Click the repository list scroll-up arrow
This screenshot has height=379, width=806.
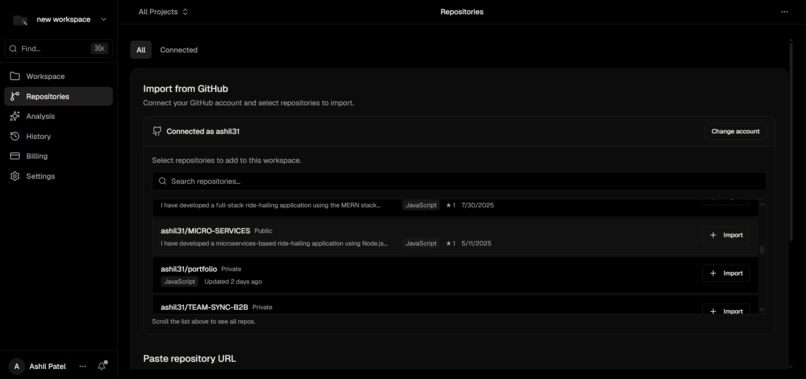762,204
